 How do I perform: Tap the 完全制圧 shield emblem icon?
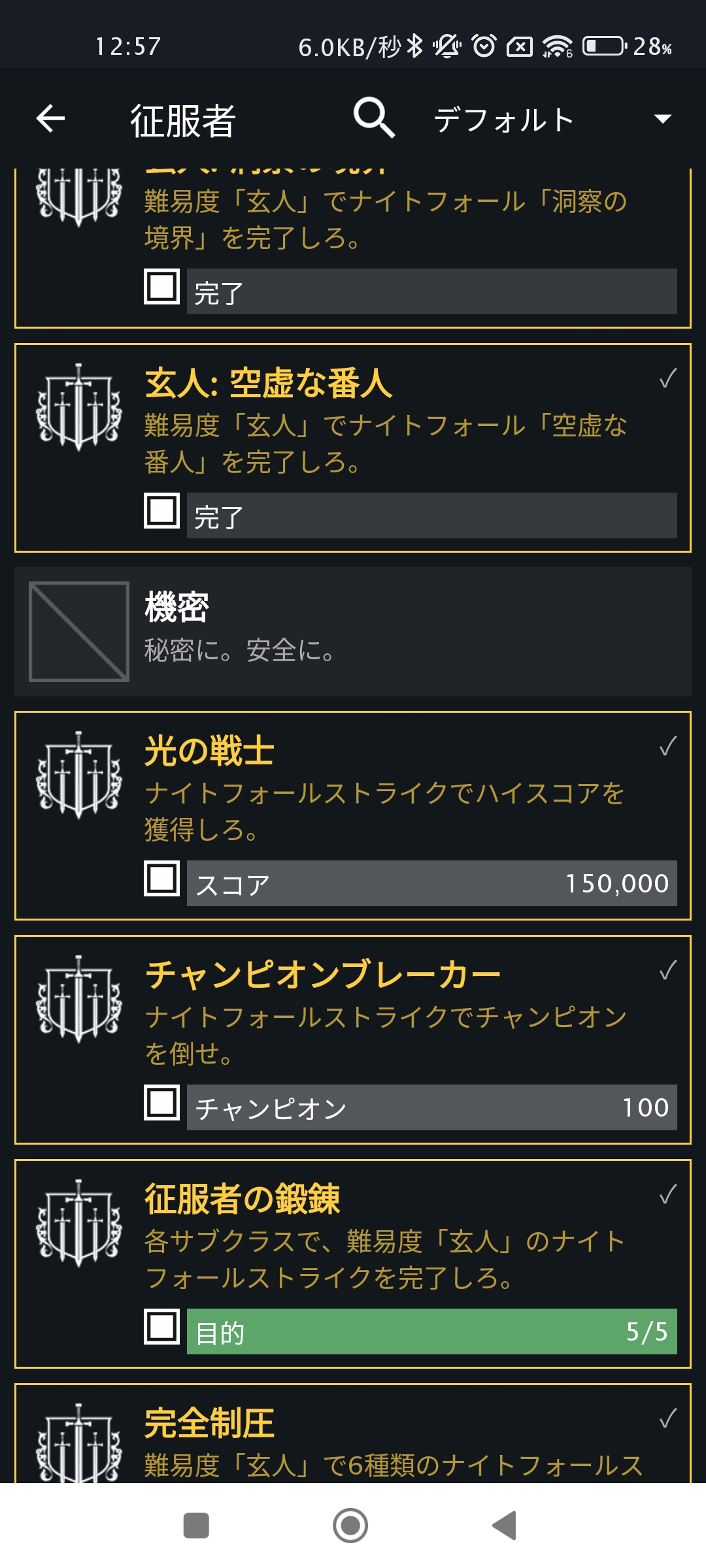79,1444
